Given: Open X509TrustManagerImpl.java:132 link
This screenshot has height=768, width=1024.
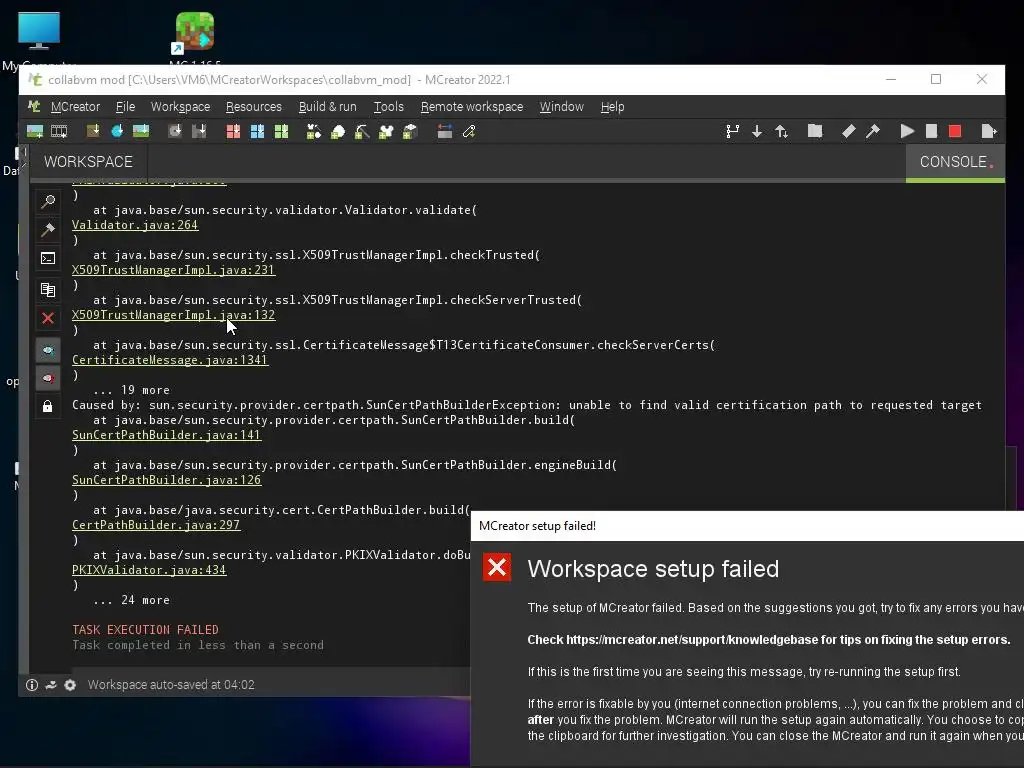Looking at the screenshot, I should point(174,315).
